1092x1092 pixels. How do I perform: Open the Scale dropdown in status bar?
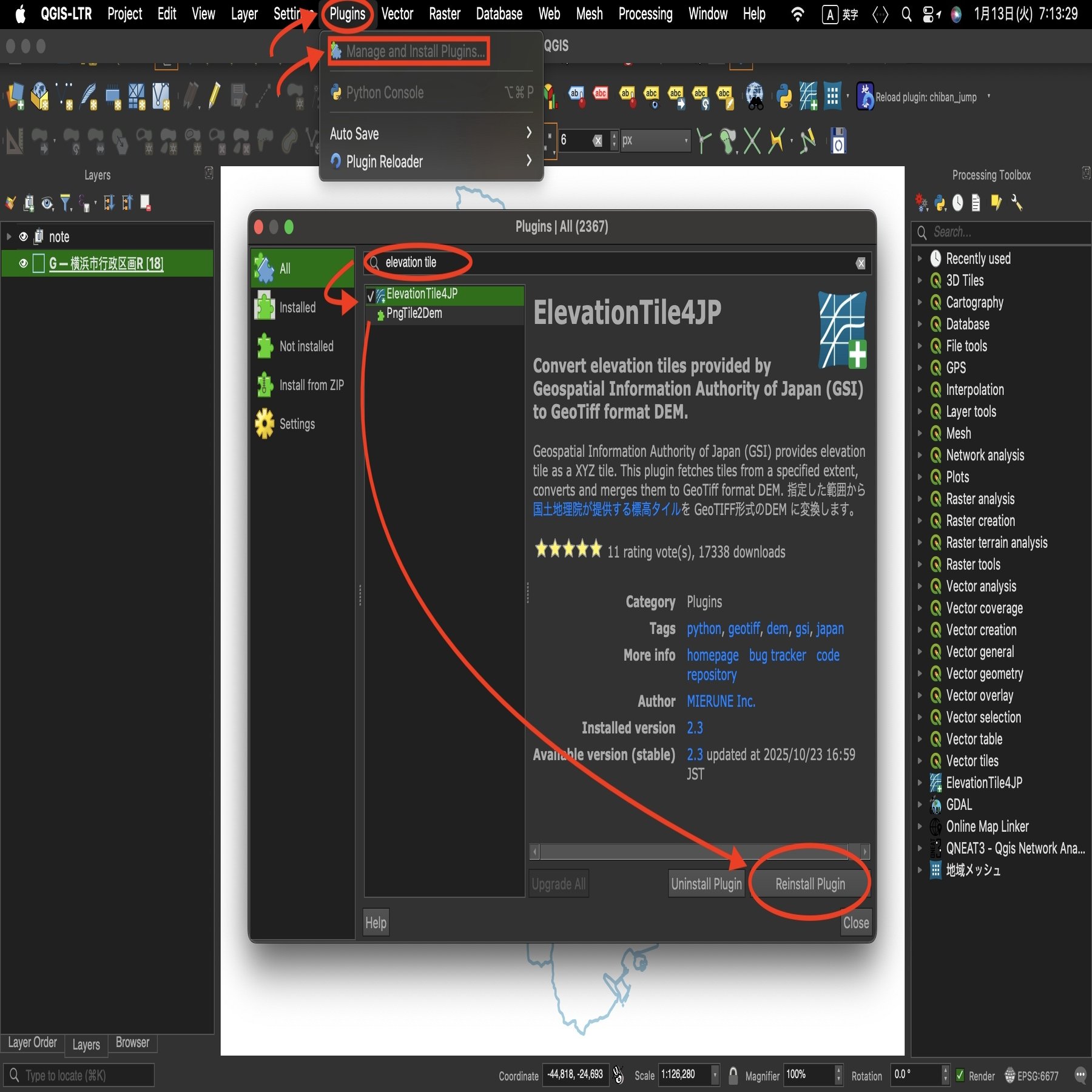point(715,1076)
